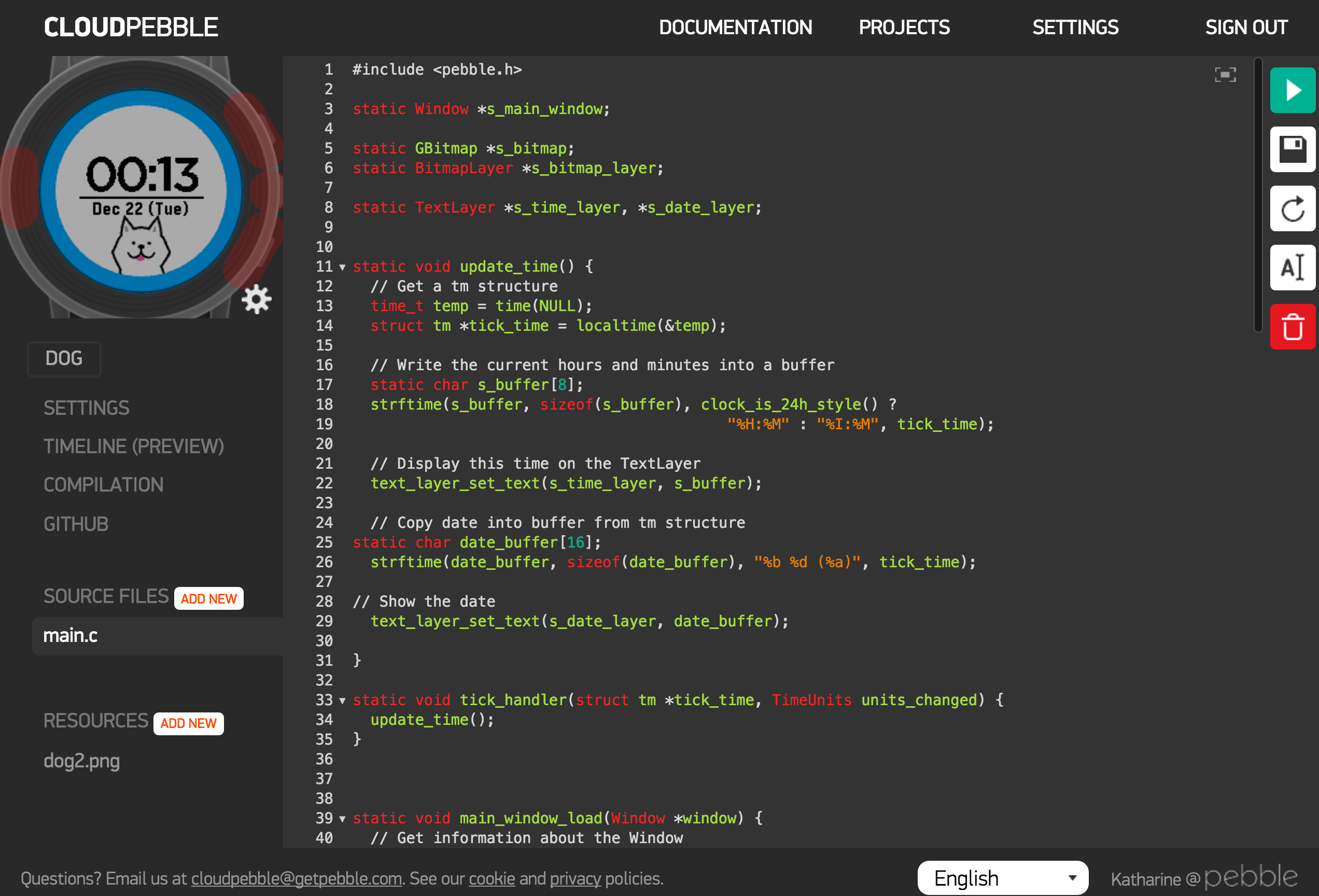The width and height of the screenshot is (1319, 896).
Task: Open top navigation Settings
Action: point(1075,27)
